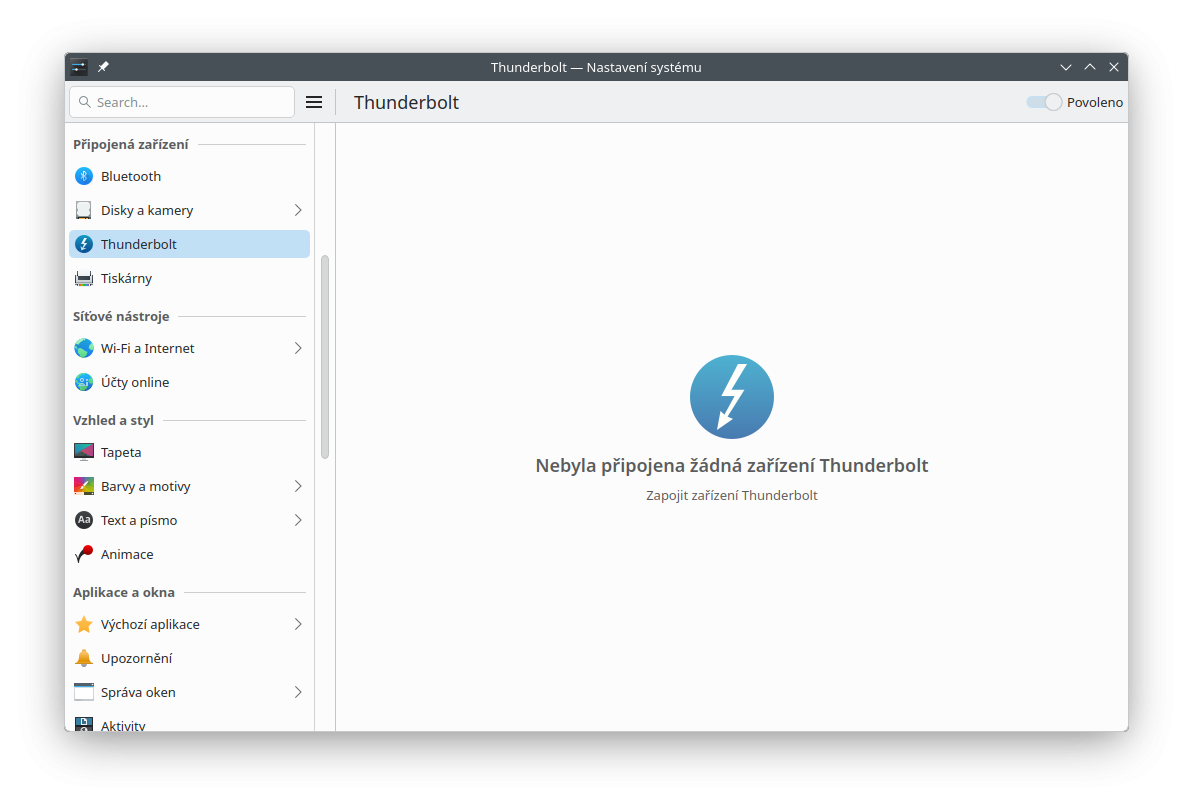The height and width of the screenshot is (808, 1193).
Task: Open Výchozí aplikace settings
Action: (150, 624)
